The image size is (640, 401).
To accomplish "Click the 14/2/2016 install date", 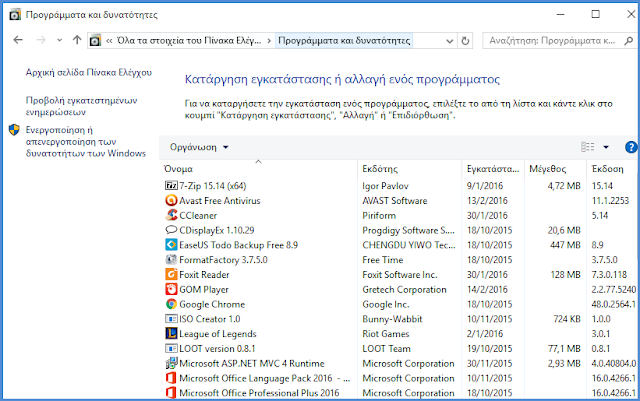I will (487, 289).
